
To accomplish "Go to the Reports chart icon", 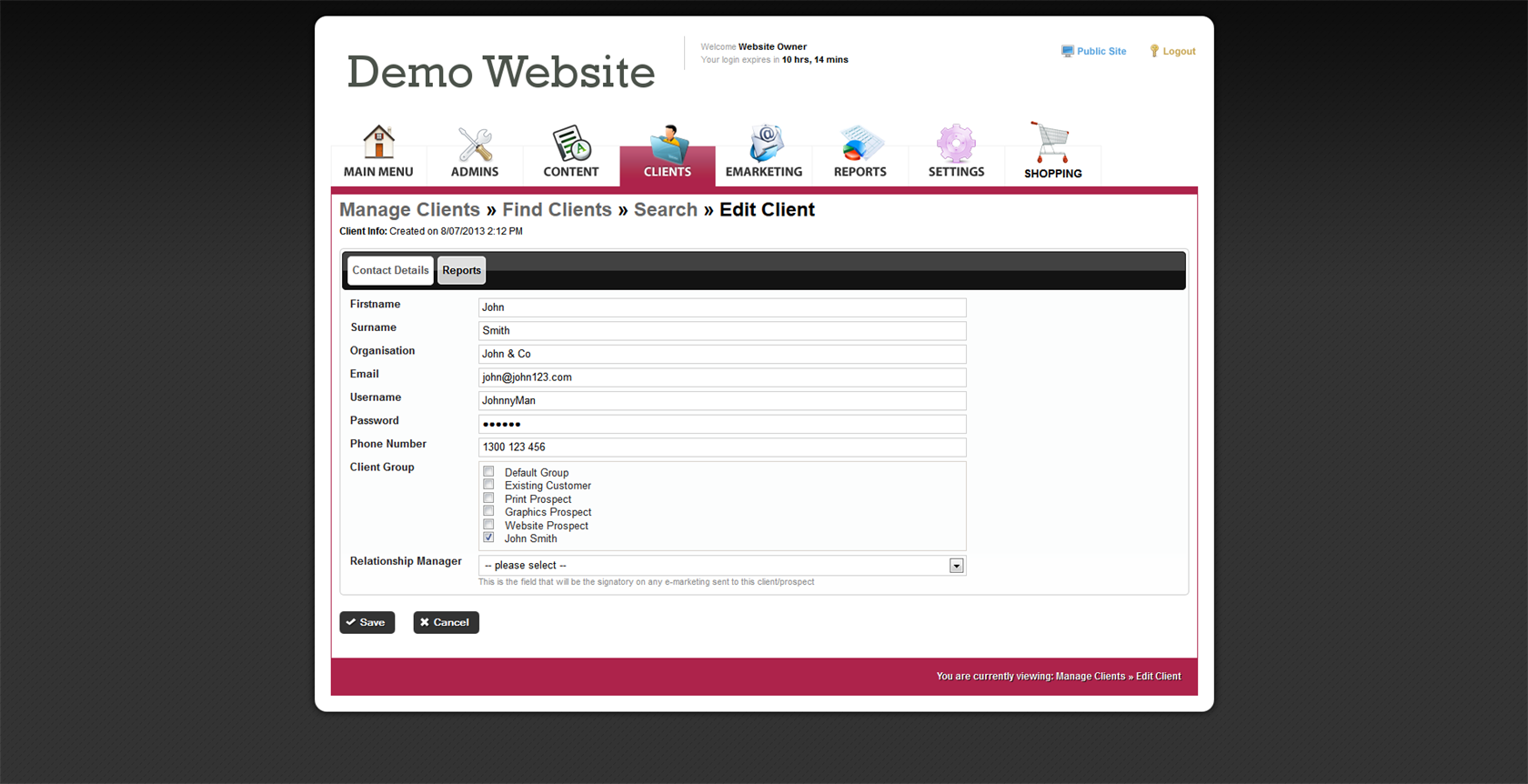I will pyautogui.click(x=860, y=144).
